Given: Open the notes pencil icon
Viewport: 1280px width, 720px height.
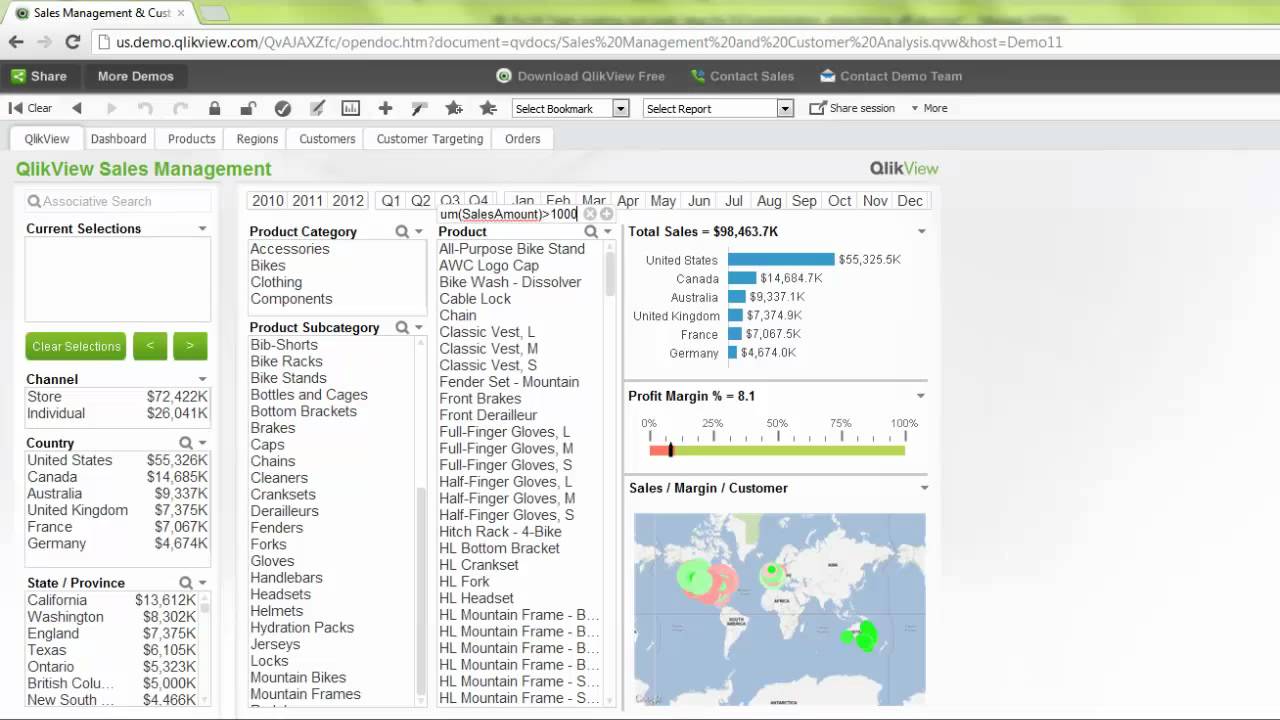Looking at the screenshot, I should (x=317, y=108).
